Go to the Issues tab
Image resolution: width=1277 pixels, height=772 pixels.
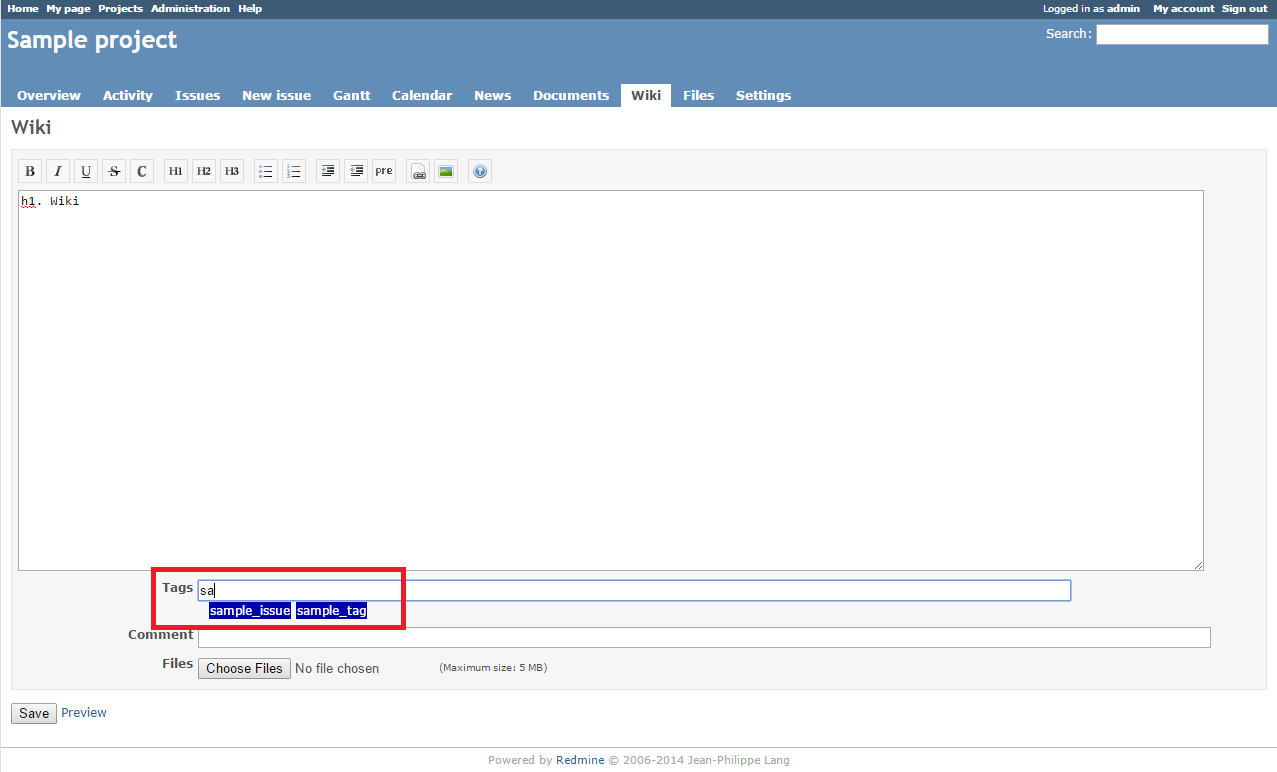point(197,96)
